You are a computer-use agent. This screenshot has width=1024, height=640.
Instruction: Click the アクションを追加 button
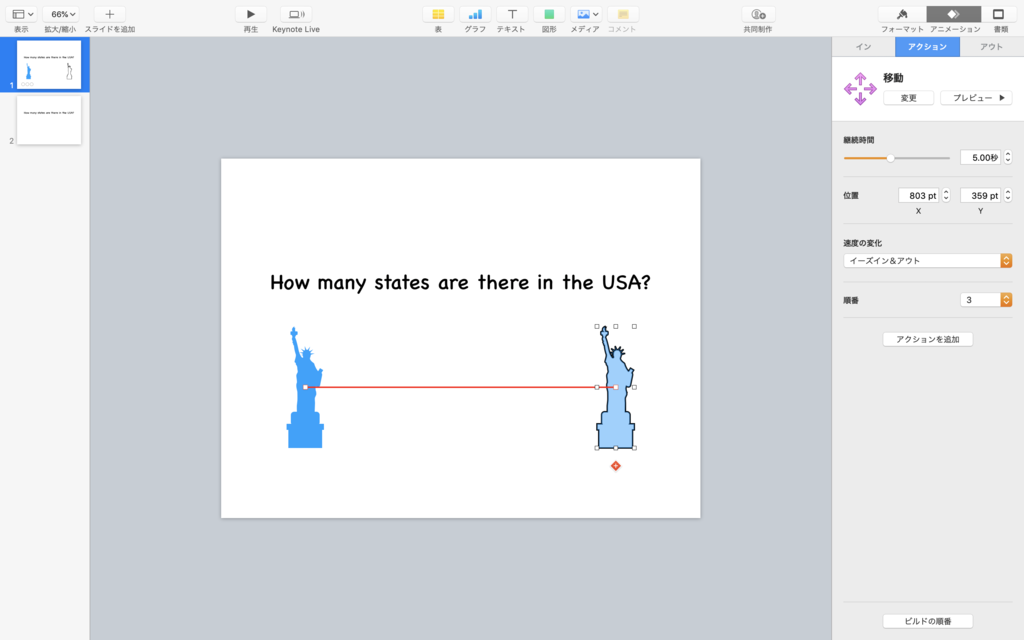[928, 339]
